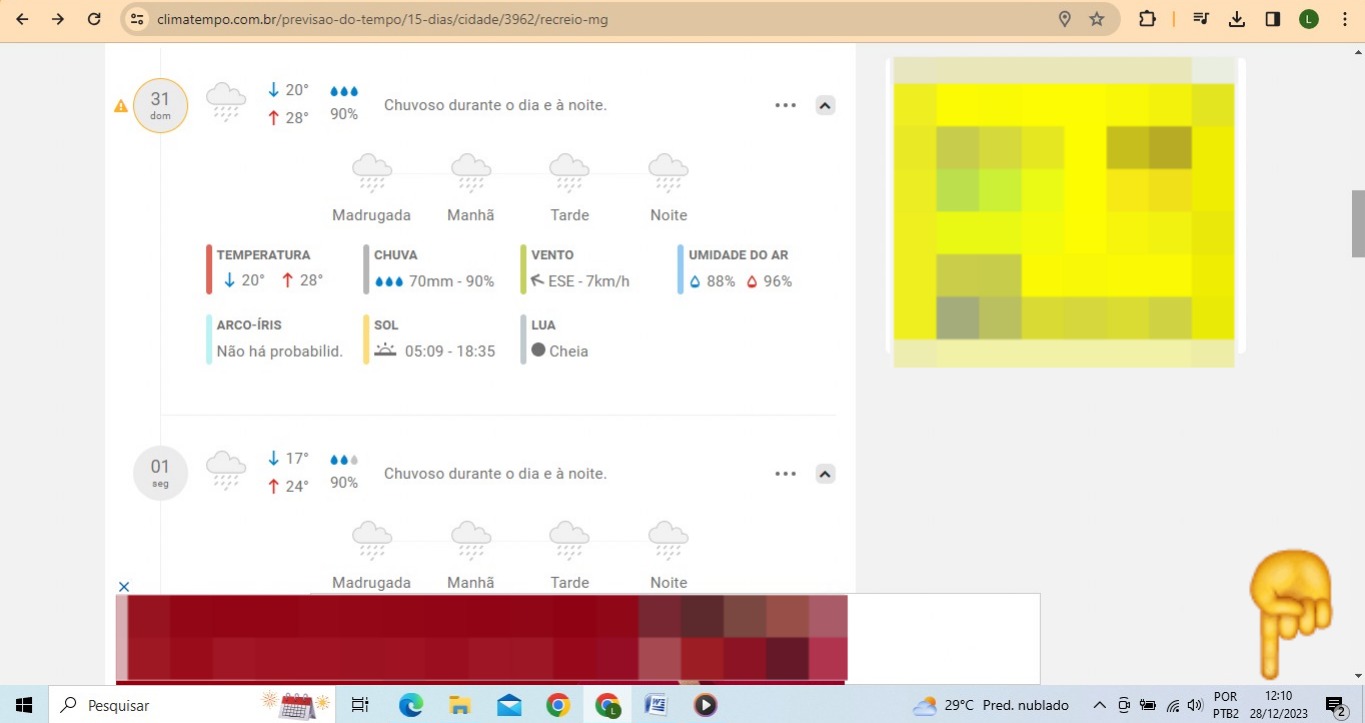
Task: Click the Madrugada rain cloud icon for day 31
Action: coord(372,173)
